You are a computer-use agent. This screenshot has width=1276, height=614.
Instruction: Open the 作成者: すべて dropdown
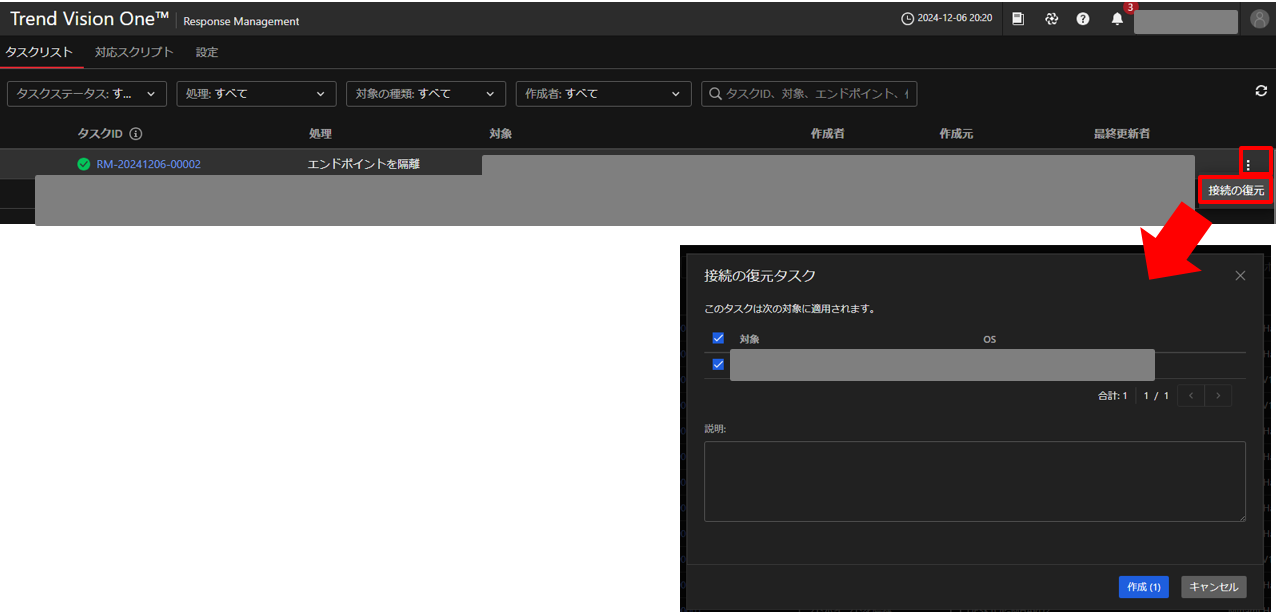coord(603,94)
